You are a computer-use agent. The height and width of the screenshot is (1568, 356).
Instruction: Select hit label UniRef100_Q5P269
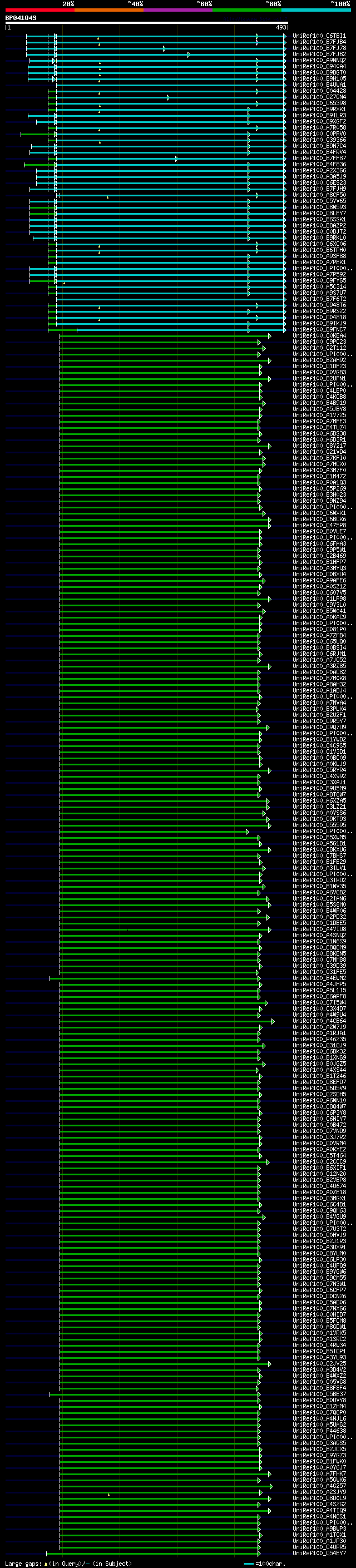tap(319, 489)
